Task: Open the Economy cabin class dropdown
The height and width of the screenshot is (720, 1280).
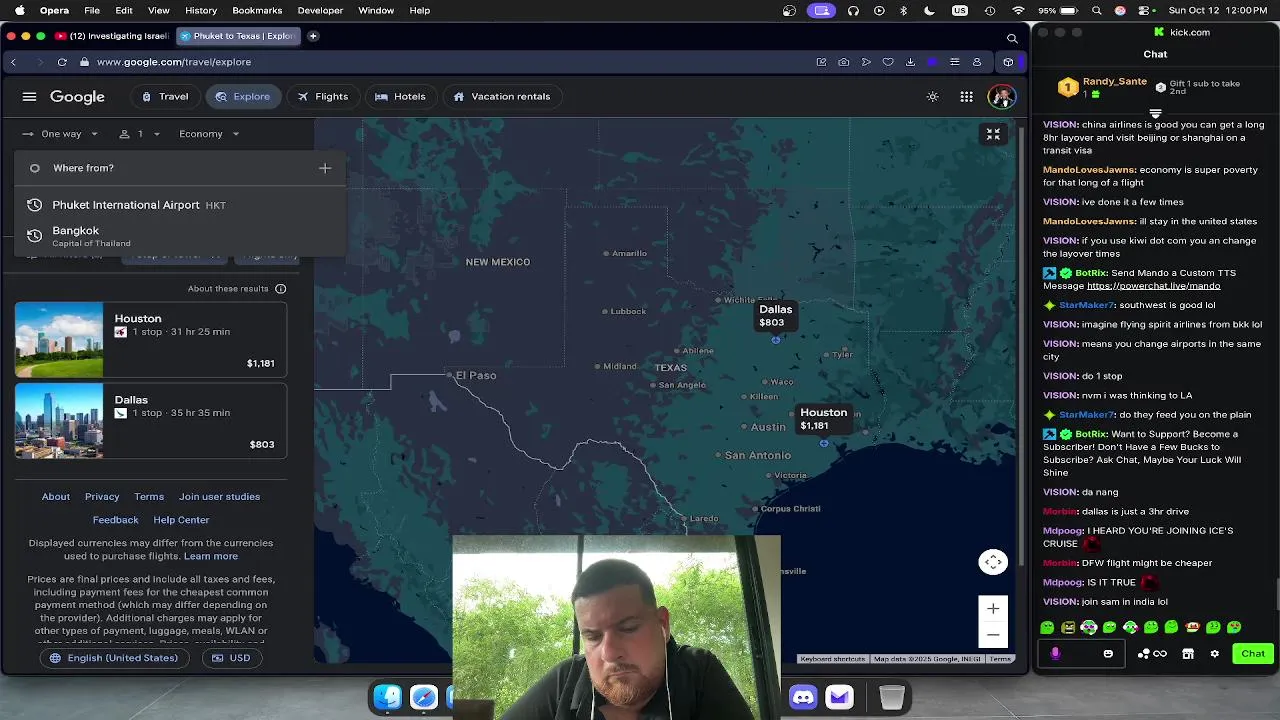Action: (x=209, y=134)
